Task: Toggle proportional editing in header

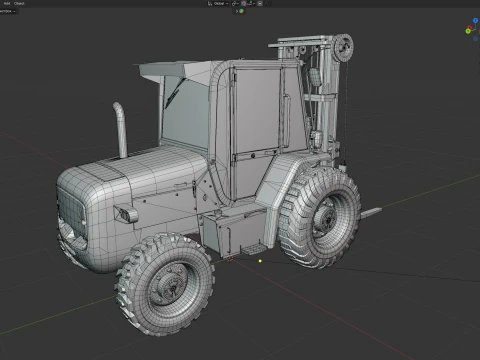Action: (x=260, y=3)
